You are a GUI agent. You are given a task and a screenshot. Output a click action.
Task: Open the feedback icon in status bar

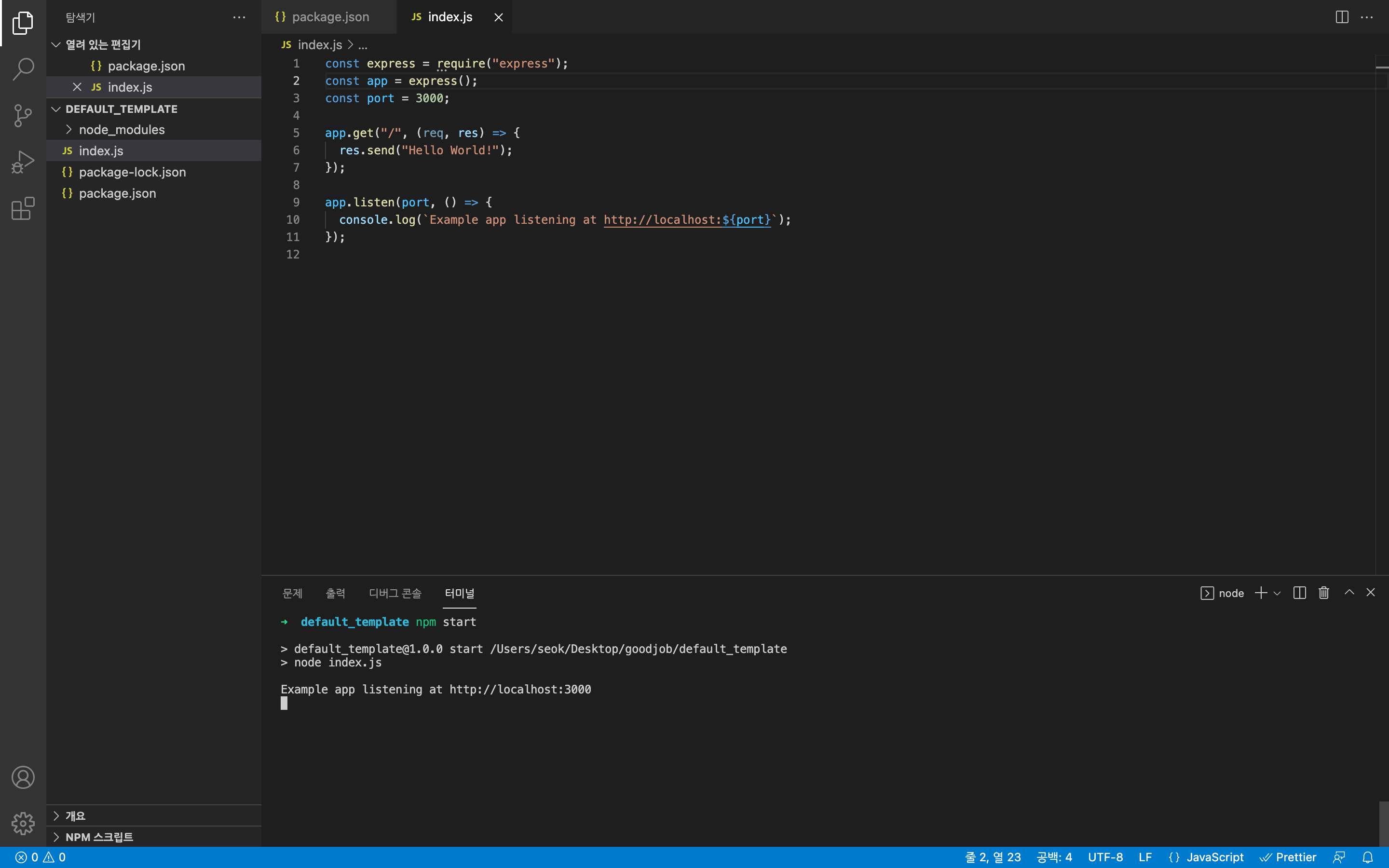pos(1339,857)
